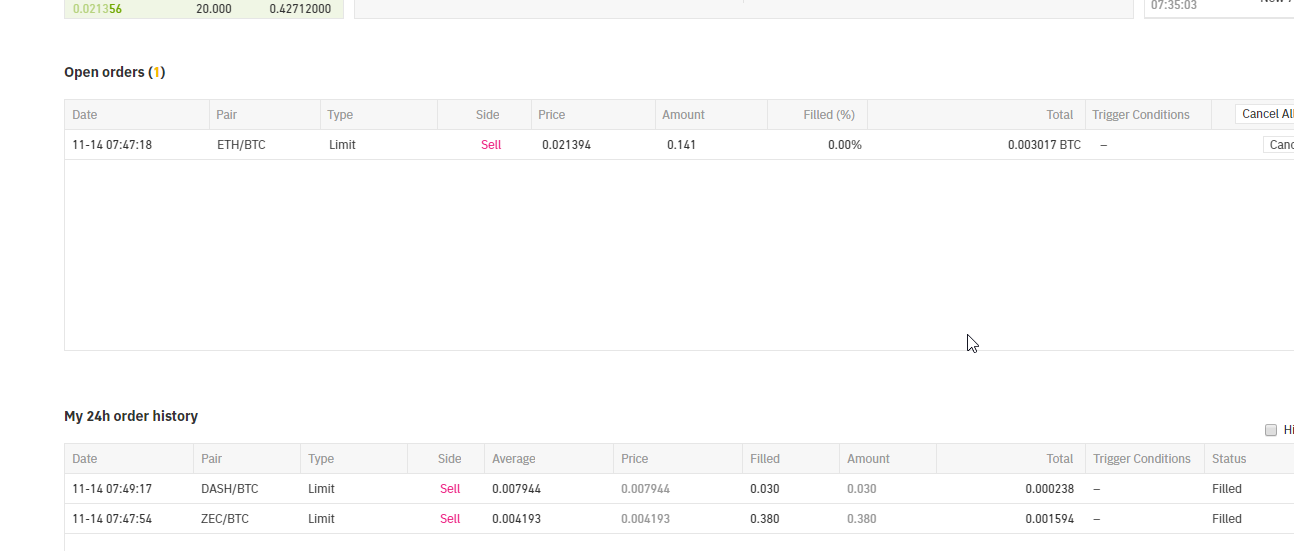Image resolution: width=1294 pixels, height=551 pixels.
Task: Click the My 24h order history heading
Action: [131, 416]
